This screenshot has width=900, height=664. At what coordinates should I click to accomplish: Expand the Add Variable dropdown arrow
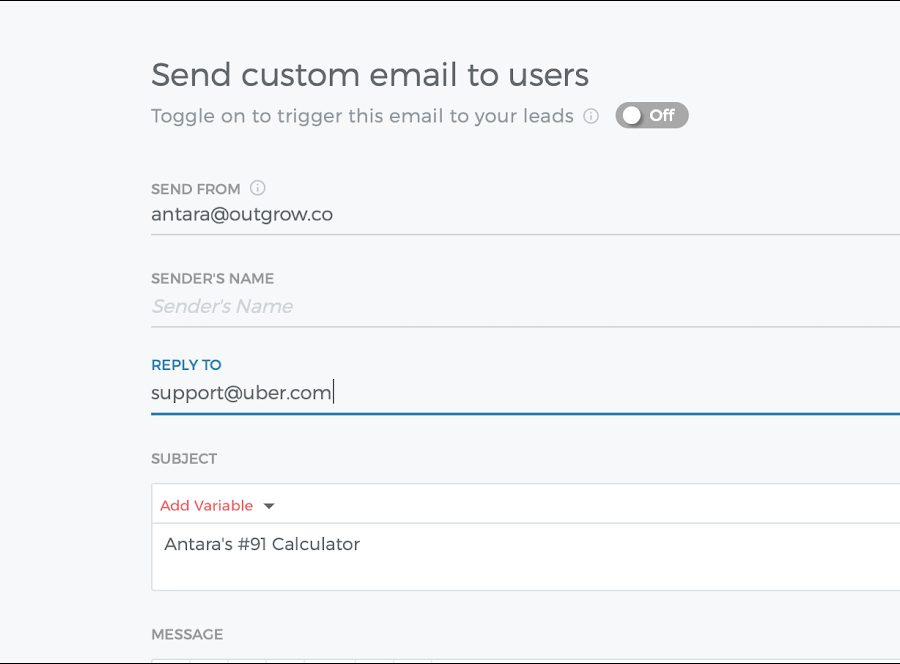(269, 506)
